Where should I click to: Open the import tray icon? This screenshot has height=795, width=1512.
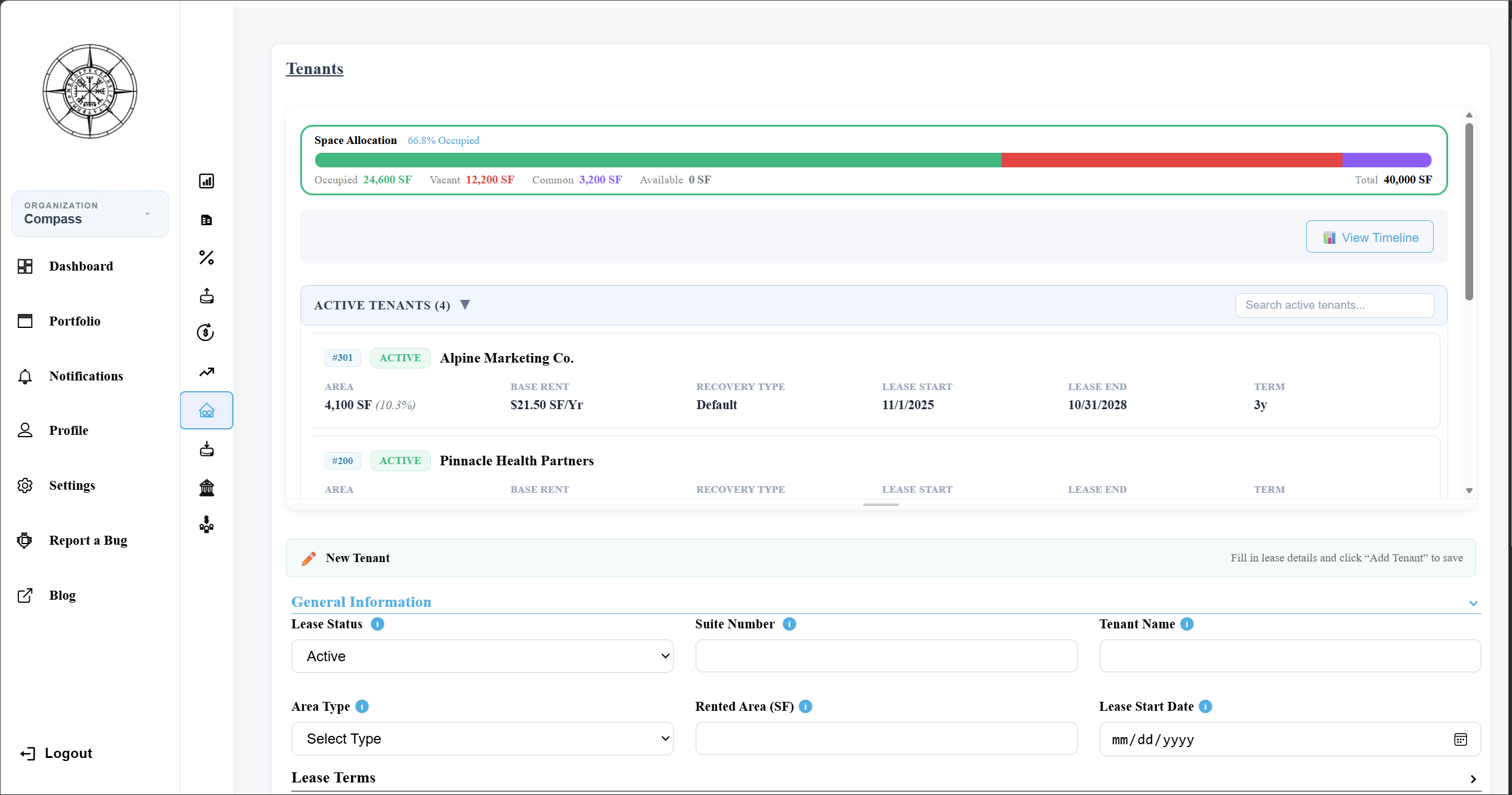207,449
